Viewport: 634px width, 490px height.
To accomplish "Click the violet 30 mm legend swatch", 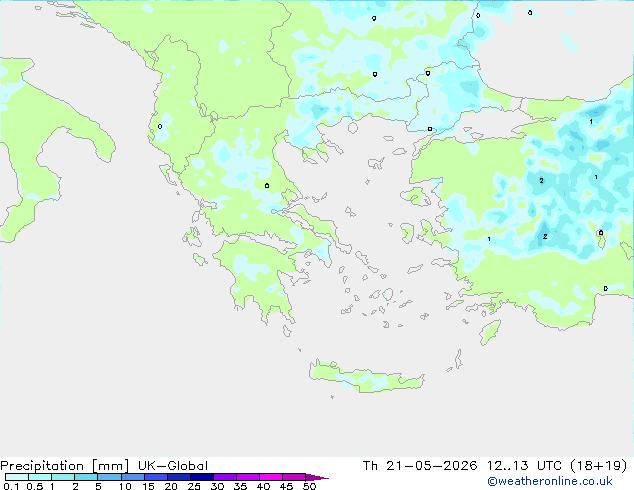I will tap(224, 477).
